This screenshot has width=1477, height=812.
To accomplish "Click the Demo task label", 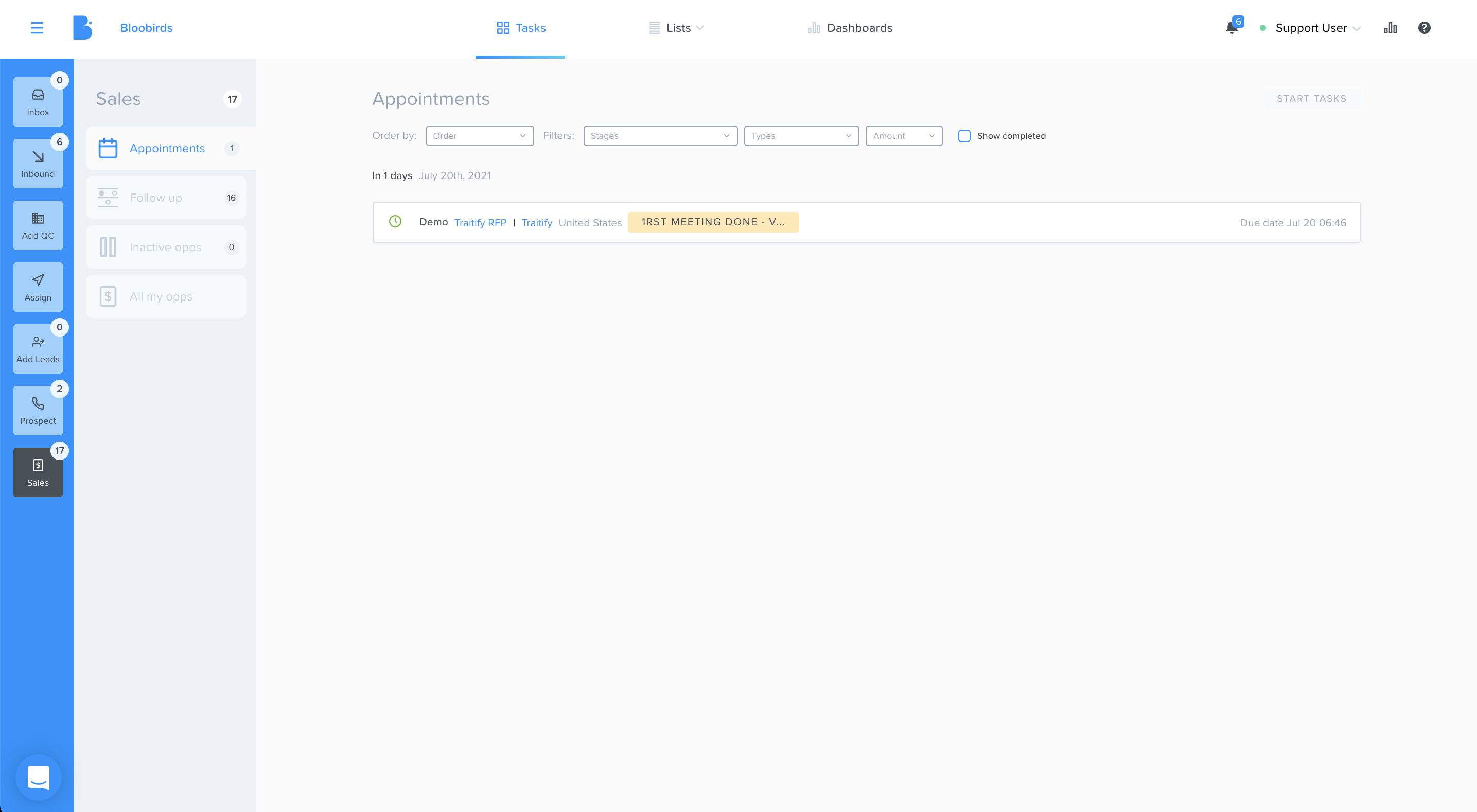I will click(433, 222).
